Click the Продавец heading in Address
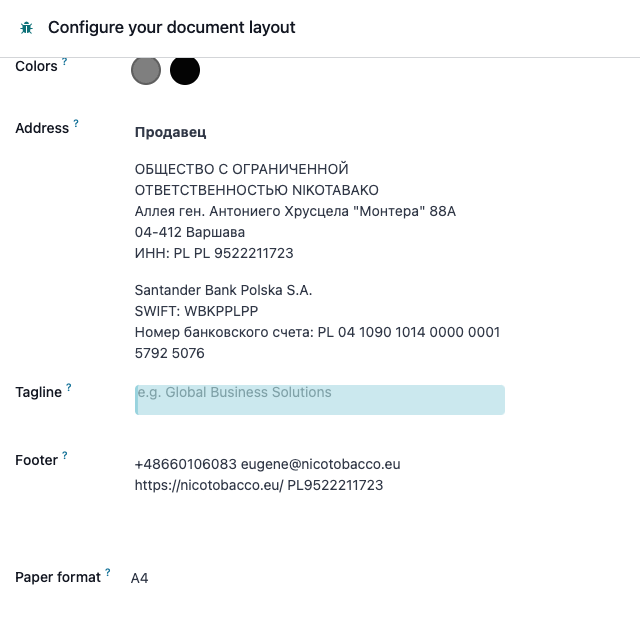Image resolution: width=640 pixels, height=628 pixels. coord(171,132)
